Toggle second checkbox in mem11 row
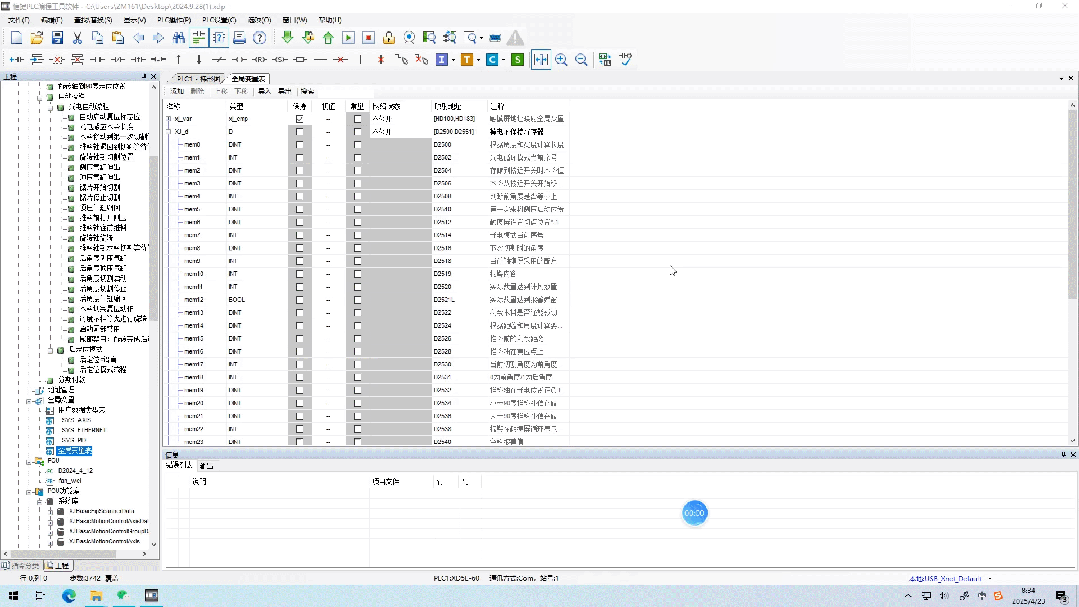Viewport: 1079px width, 607px height. 357,286
